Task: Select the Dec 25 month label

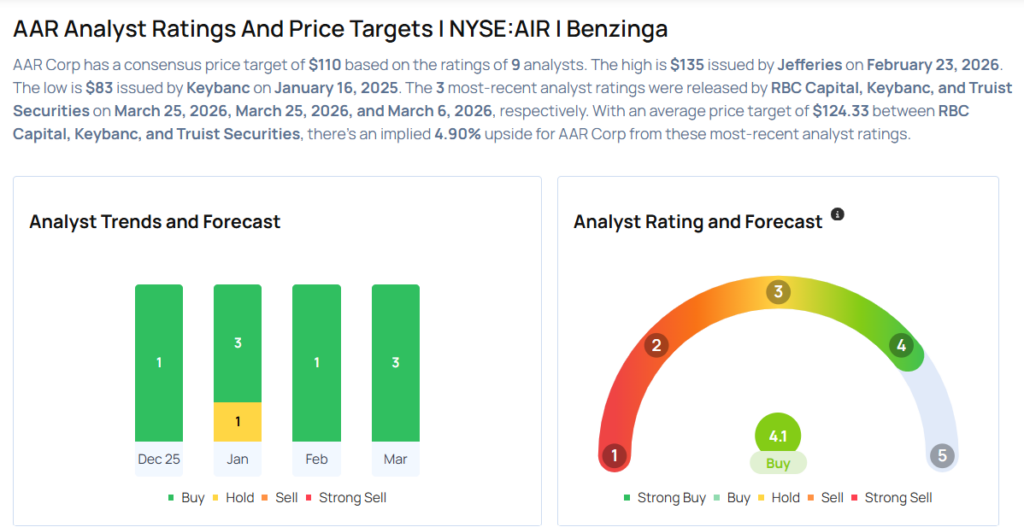Action: (159, 458)
